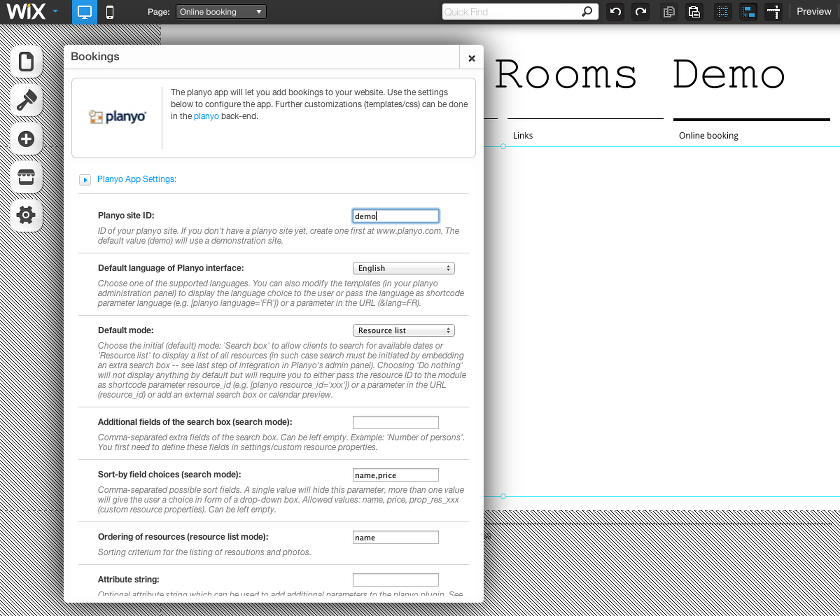
Task: Click 'Default language of Planyo interface:' label
Action: (170, 268)
